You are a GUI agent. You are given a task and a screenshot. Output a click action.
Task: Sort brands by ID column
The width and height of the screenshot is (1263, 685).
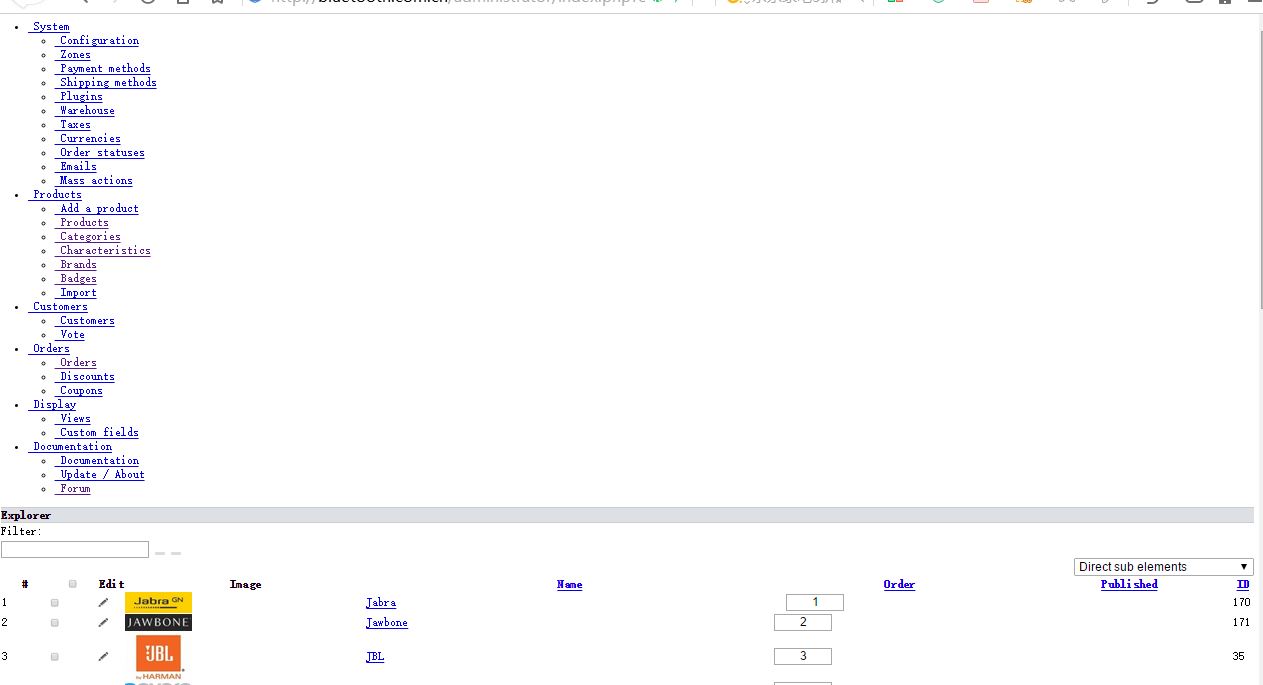[x=1243, y=584]
